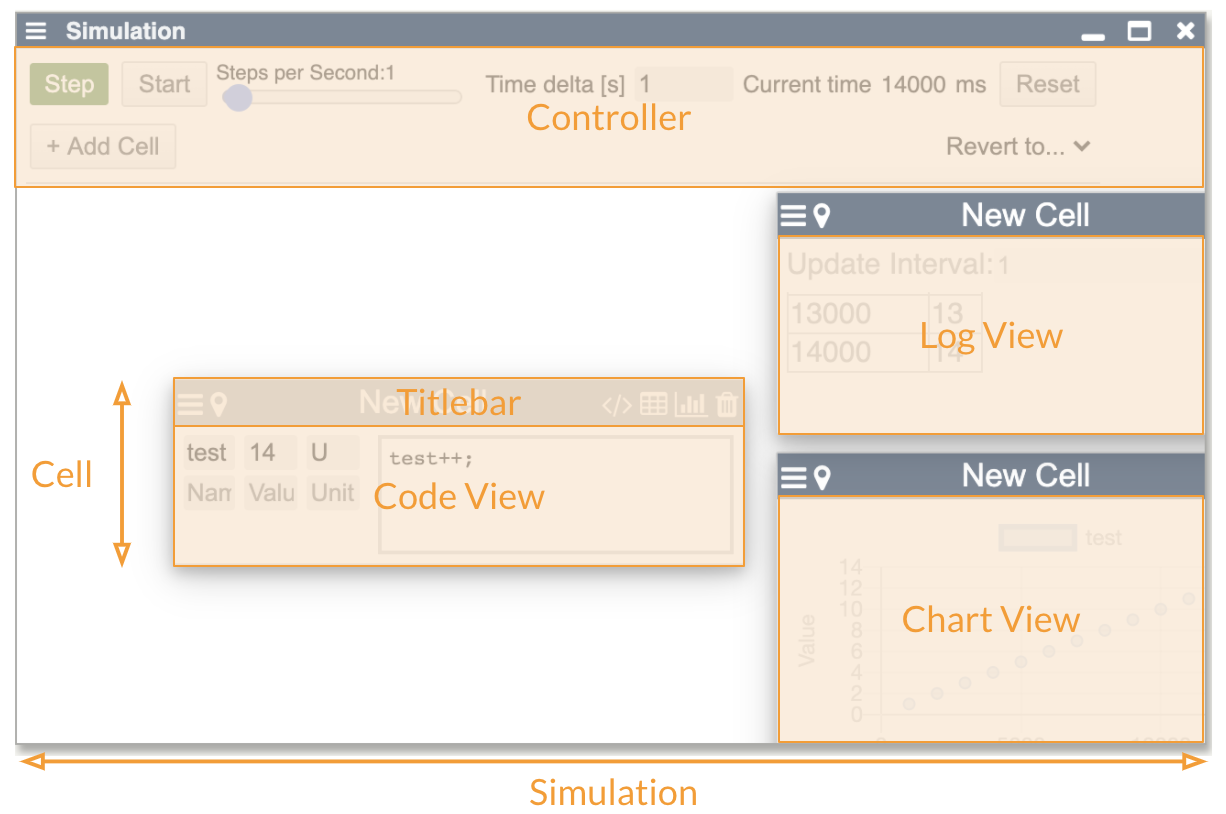This screenshot has height=814, width=1226.
Task: Click the + Add Cell button
Action: click(x=103, y=146)
